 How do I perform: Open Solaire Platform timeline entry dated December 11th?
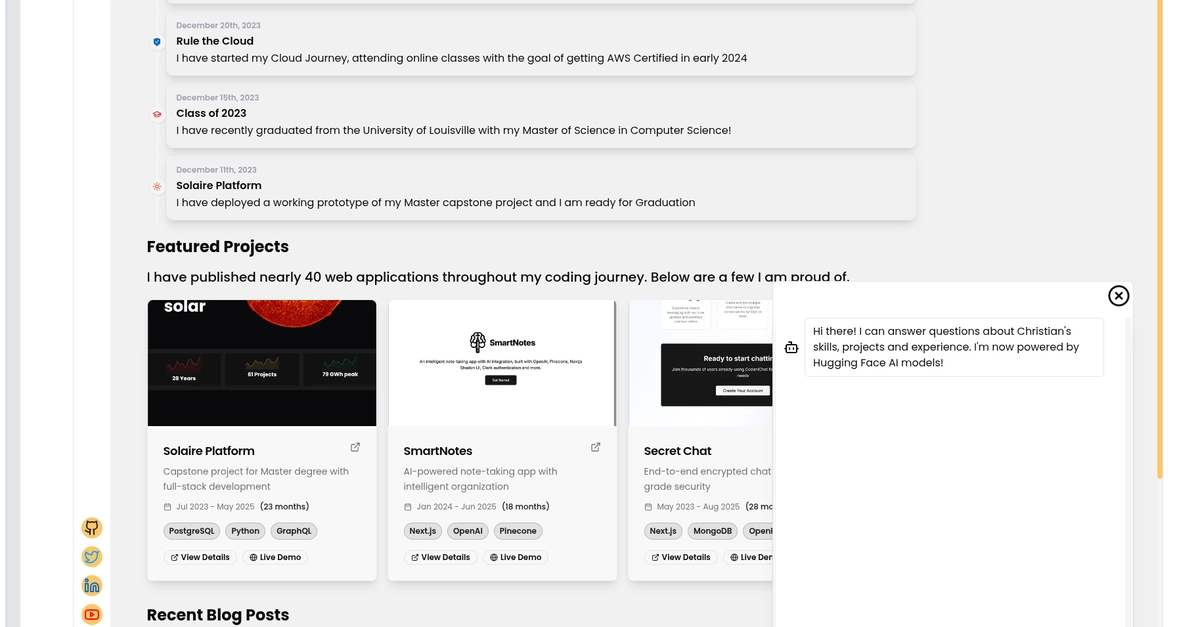[541, 188]
